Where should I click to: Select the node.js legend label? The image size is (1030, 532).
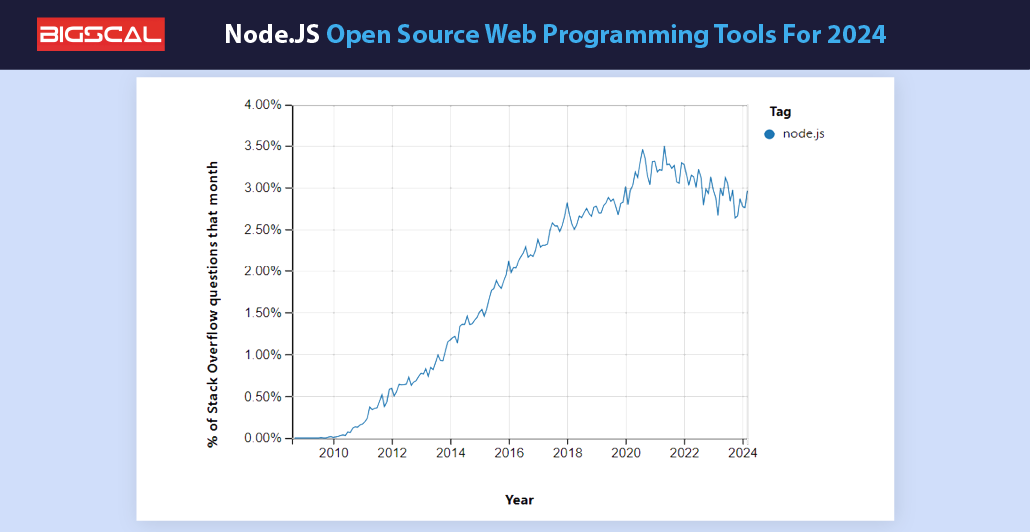tap(803, 134)
